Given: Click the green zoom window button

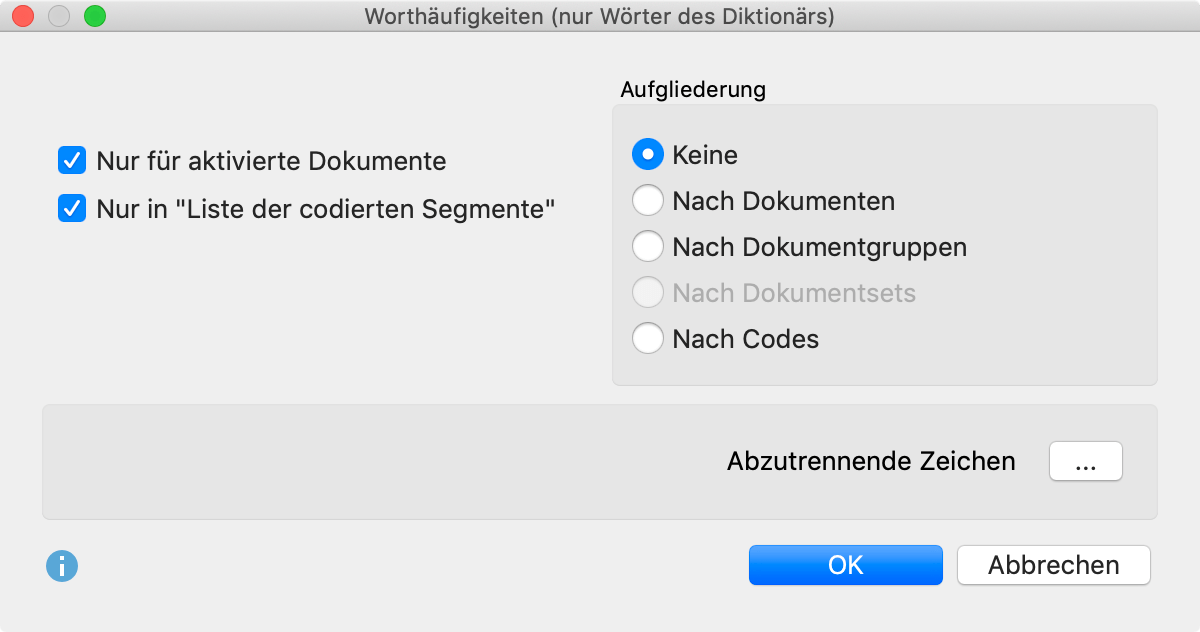Looking at the screenshot, I should coord(95,16).
